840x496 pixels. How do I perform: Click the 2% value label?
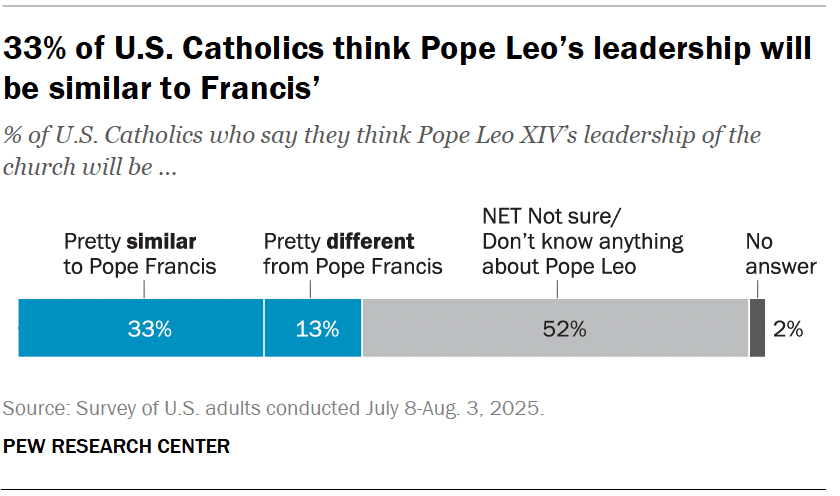coord(788,329)
